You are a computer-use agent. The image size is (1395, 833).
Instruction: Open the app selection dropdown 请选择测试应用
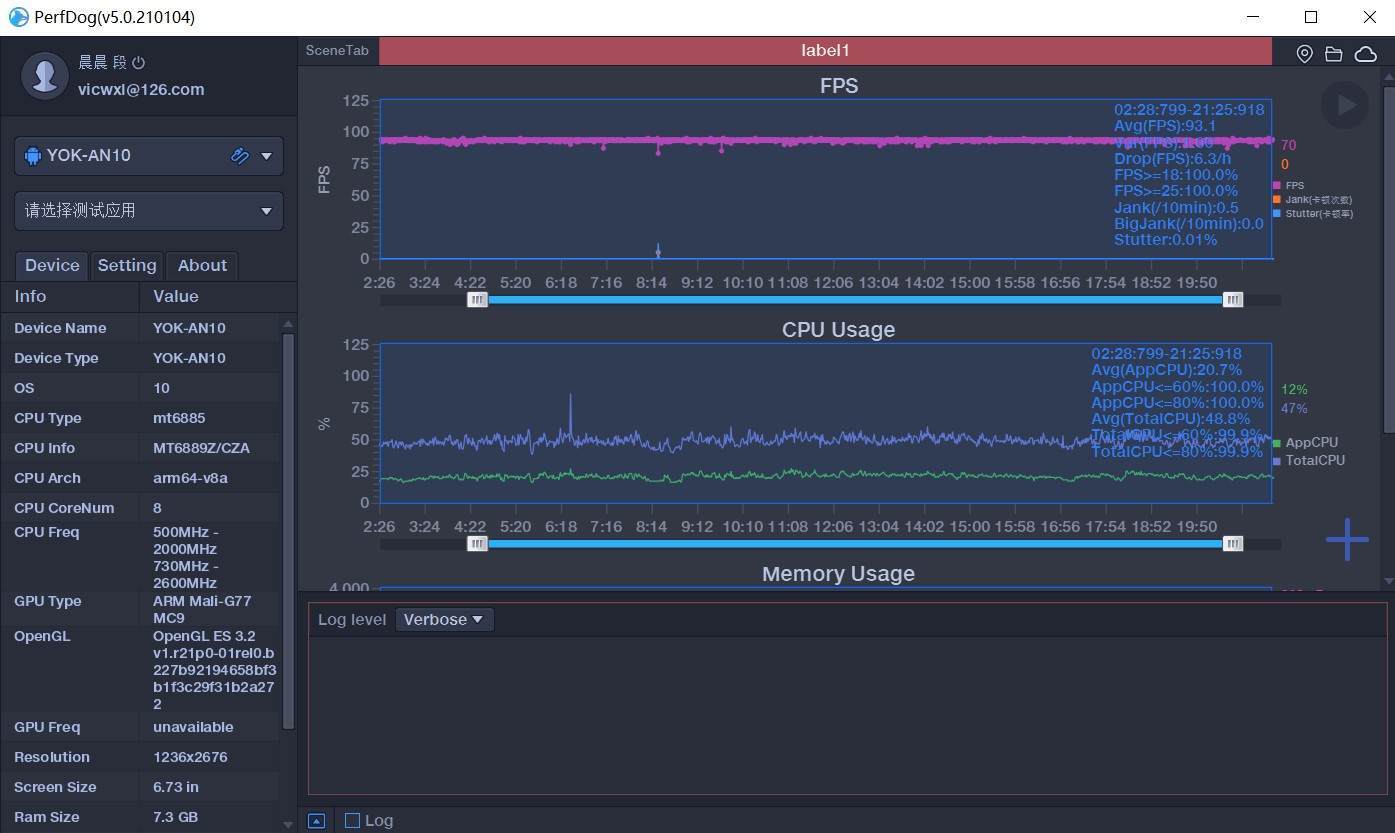point(149,211)
